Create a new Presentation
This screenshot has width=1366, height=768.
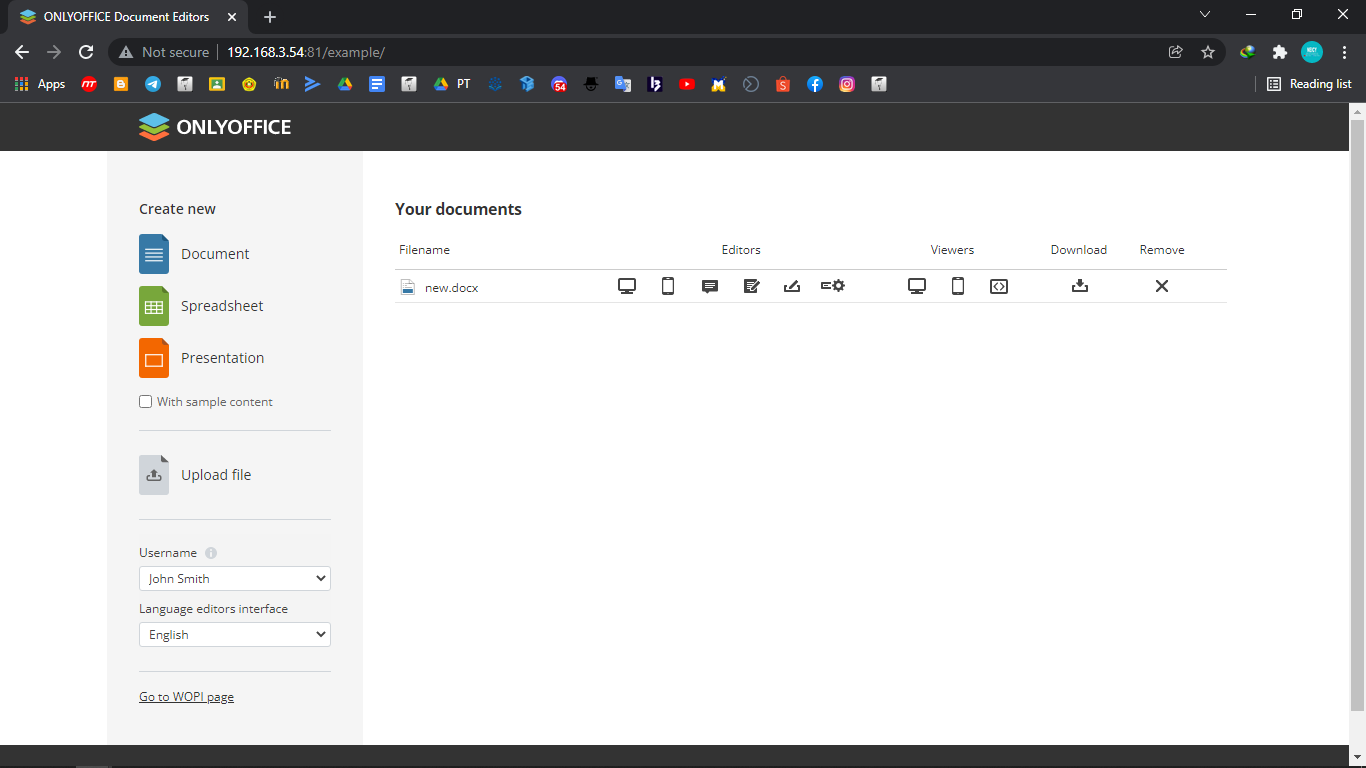(x=222, y=358)
